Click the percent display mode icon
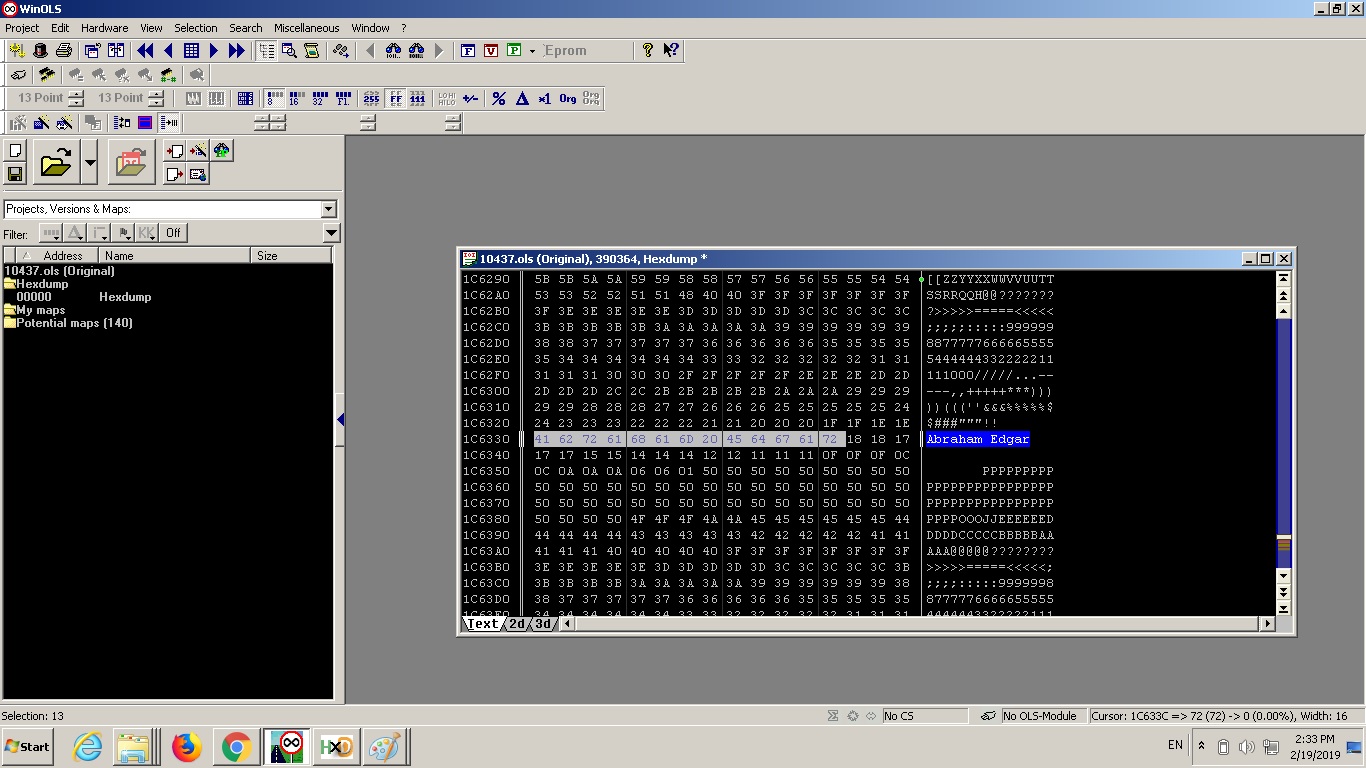Screen dimensions: 1366x768 coord(498,98)
